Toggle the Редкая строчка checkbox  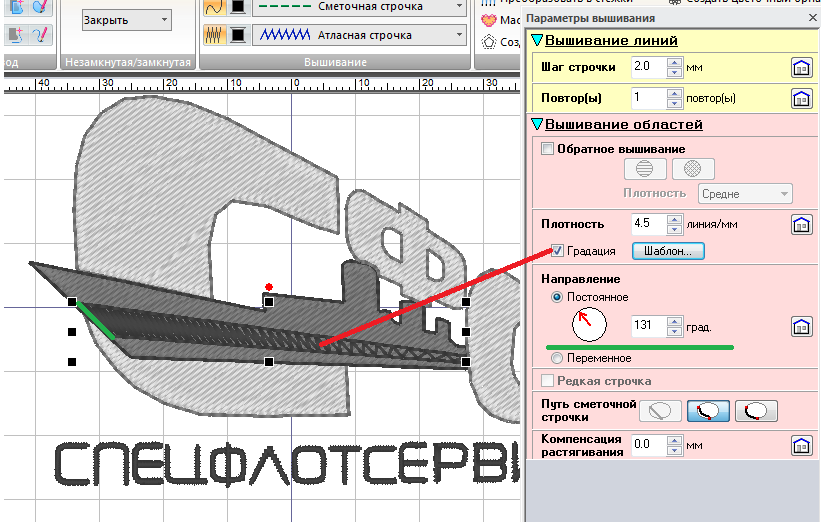coord(547,381)
